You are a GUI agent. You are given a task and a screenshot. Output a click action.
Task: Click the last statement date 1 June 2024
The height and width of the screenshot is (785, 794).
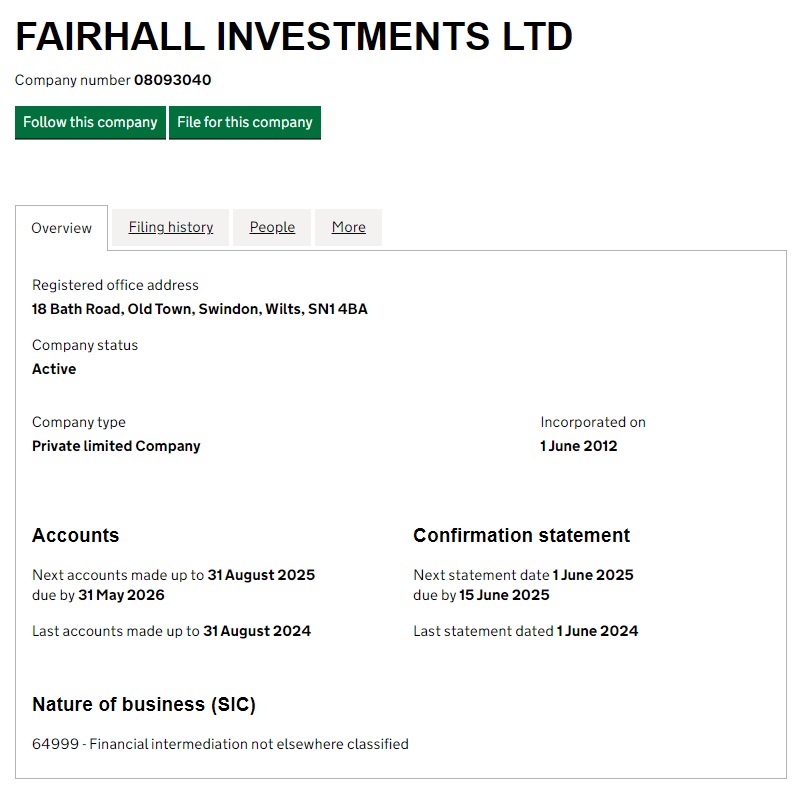point(597,631)
